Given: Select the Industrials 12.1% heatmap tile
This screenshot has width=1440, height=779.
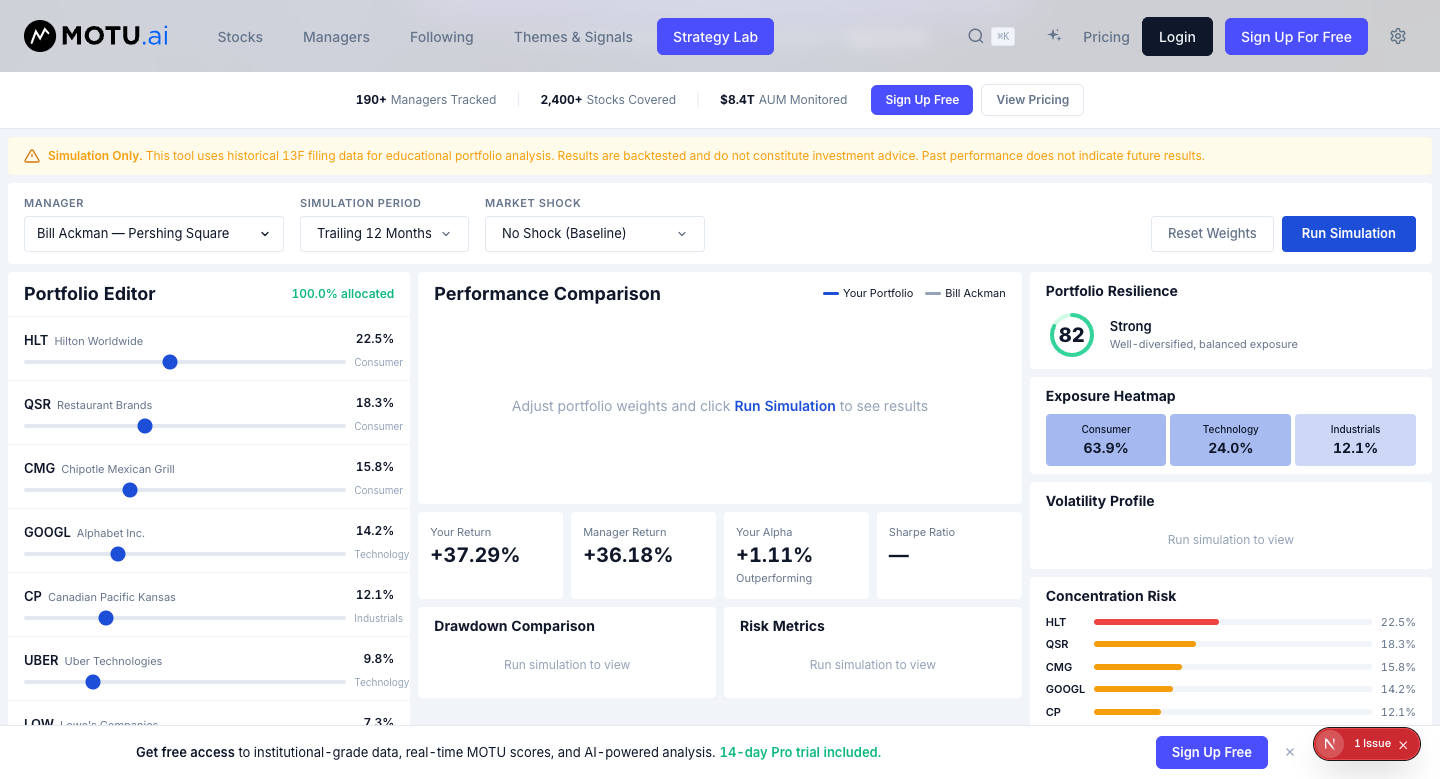Looking at the screenshot, I should [x=1356, y=440].
